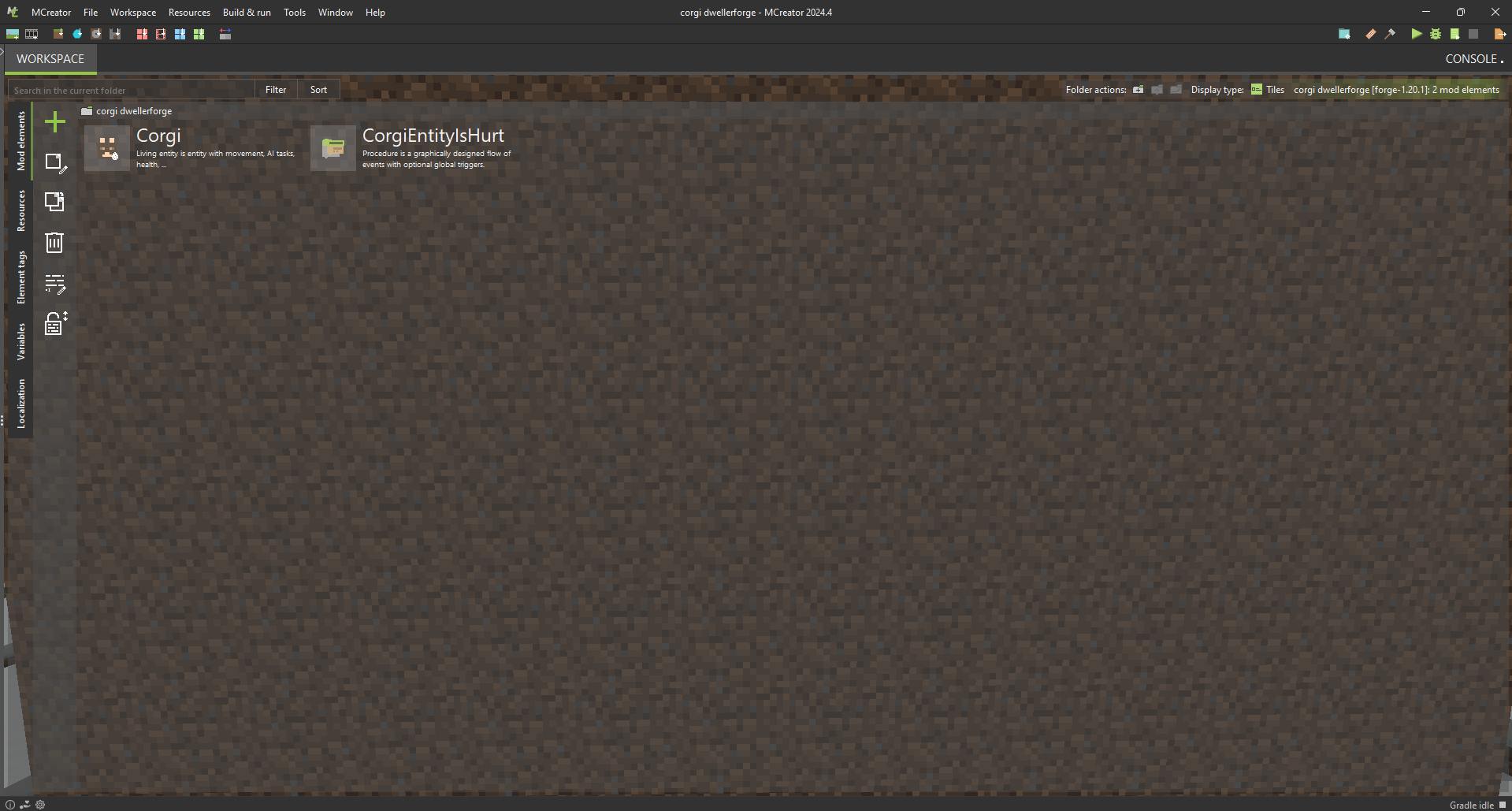The image size is (1512, 811).
Task: Toggle display type Tiles button
Action: click(1268, 90)
